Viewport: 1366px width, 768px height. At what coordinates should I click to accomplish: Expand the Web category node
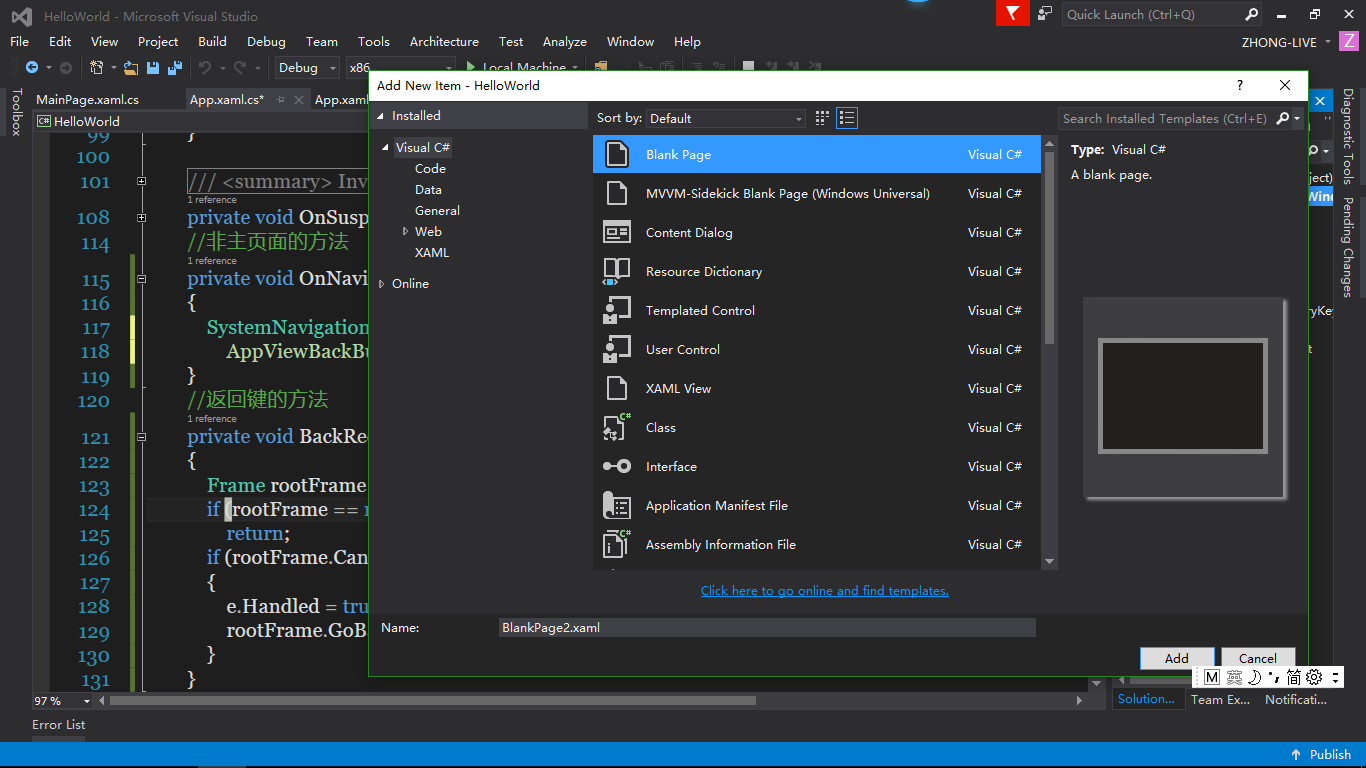[x=405, y=231]
